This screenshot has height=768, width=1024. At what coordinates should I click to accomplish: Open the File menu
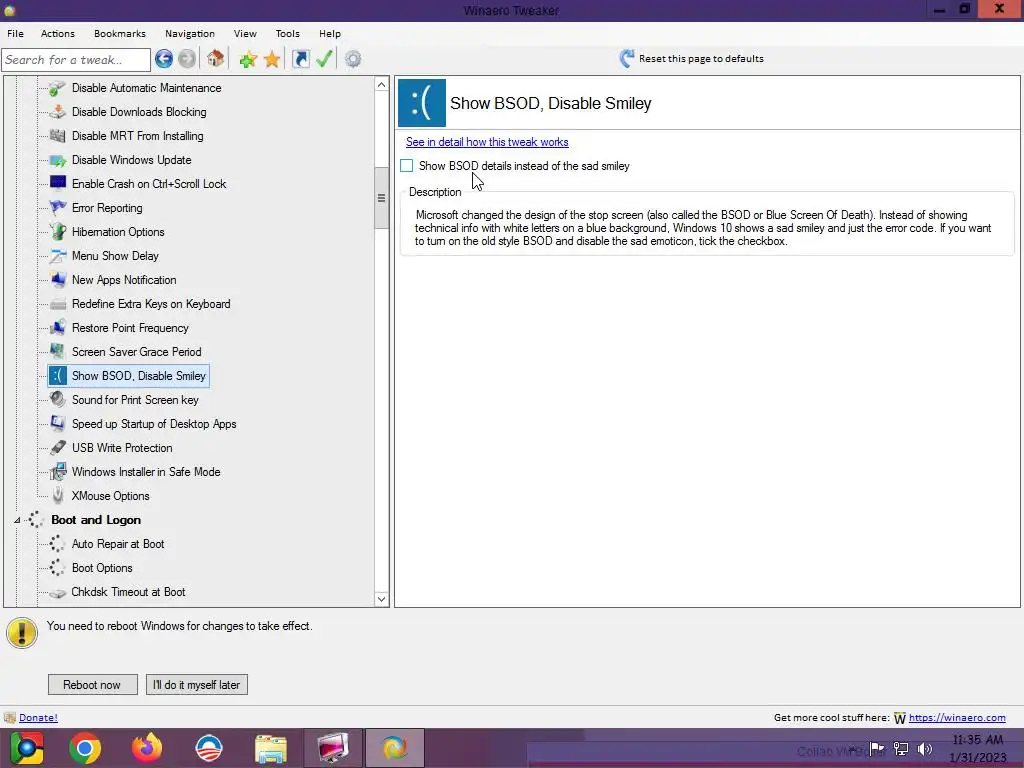15,33
